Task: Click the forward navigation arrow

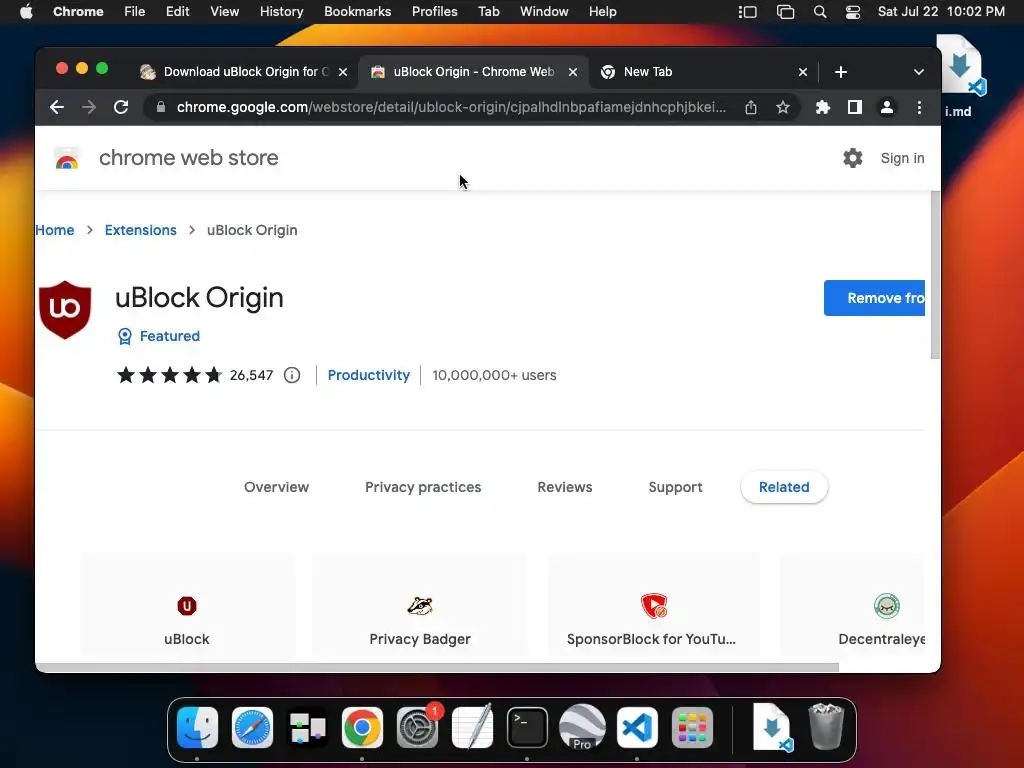Action: [x=89, y=107]
